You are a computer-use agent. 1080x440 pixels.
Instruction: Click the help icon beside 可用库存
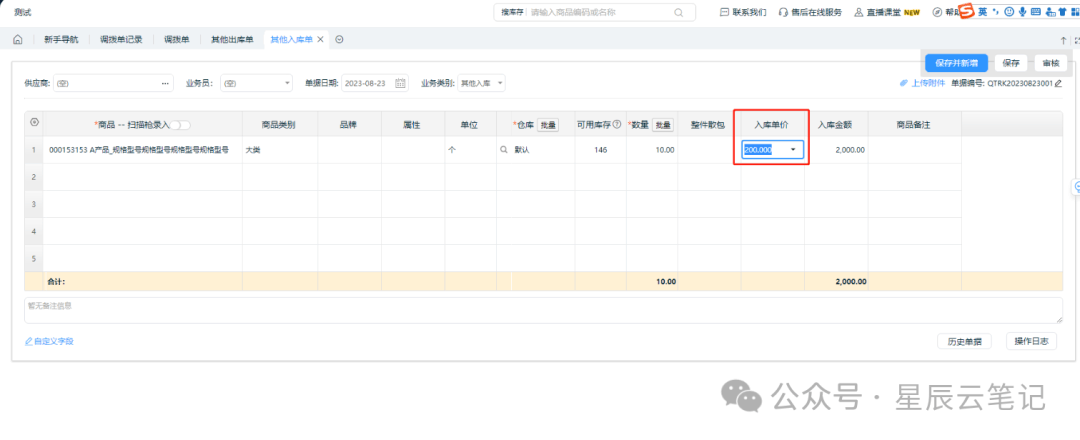(x=617, y=125)
